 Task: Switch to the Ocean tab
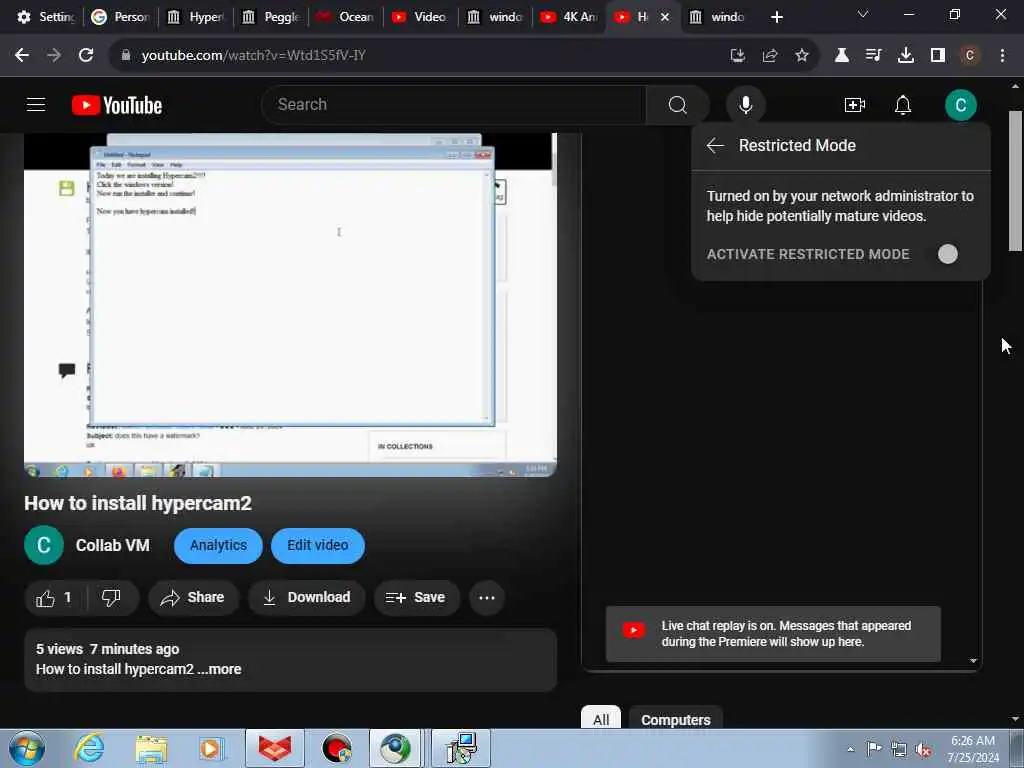[x=346, y=17]
